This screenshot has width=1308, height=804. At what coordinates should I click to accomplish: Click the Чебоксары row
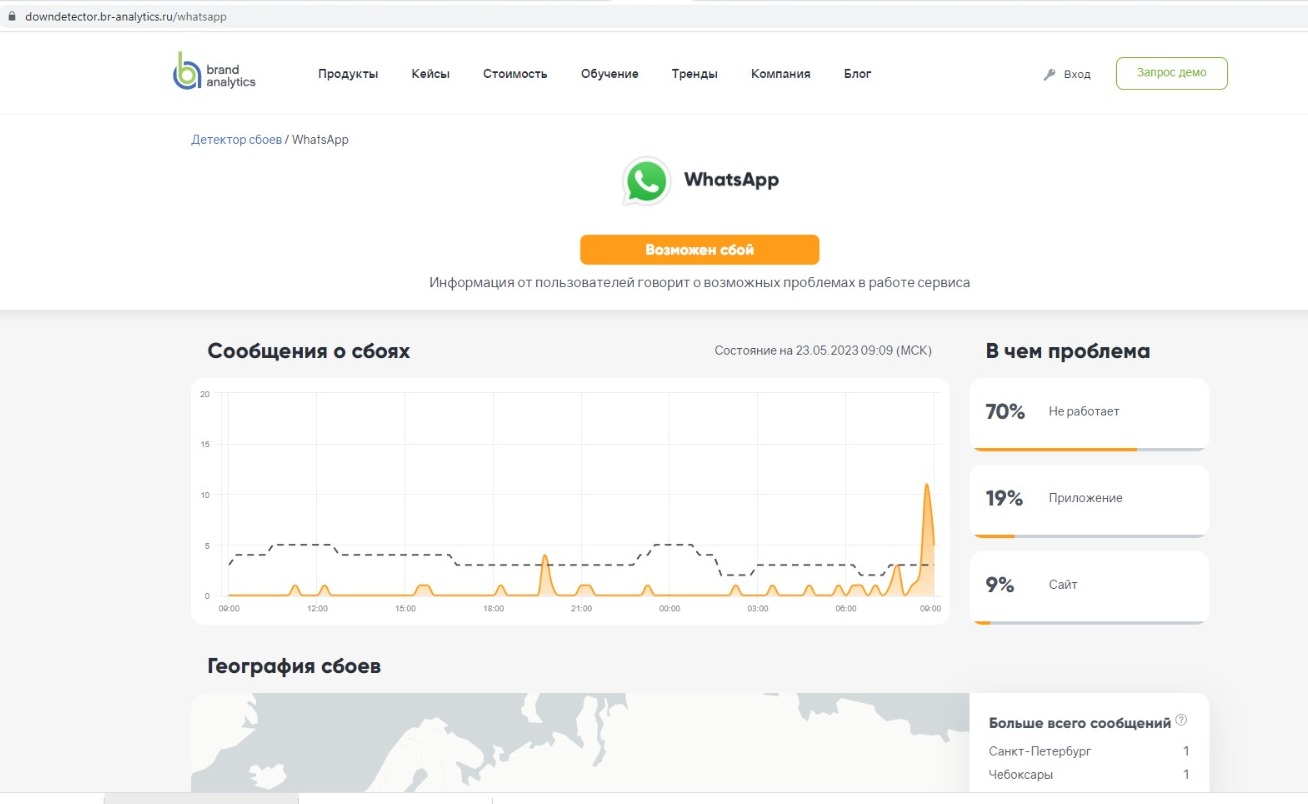pyautogui.click(x=1089, y=774)
